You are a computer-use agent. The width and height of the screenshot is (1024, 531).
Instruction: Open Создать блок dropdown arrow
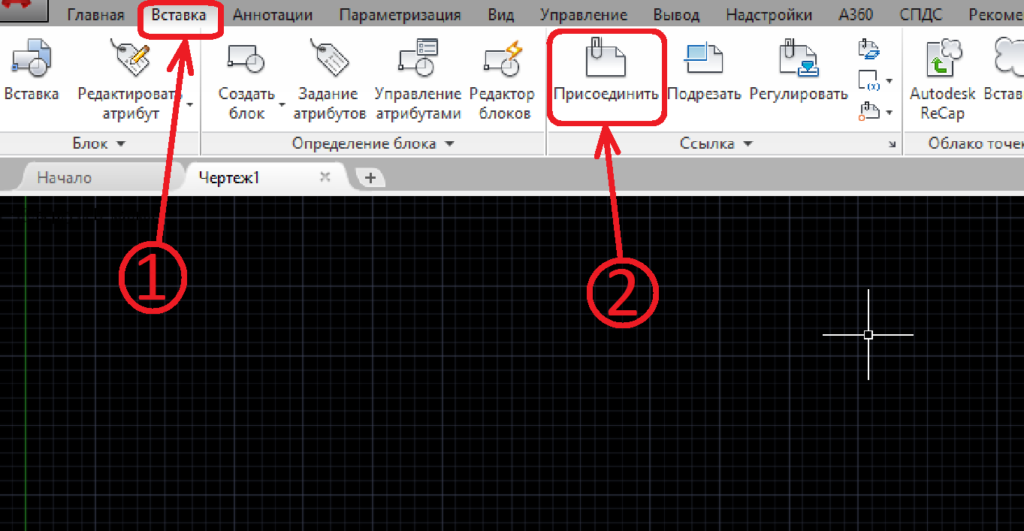point(282,104)
